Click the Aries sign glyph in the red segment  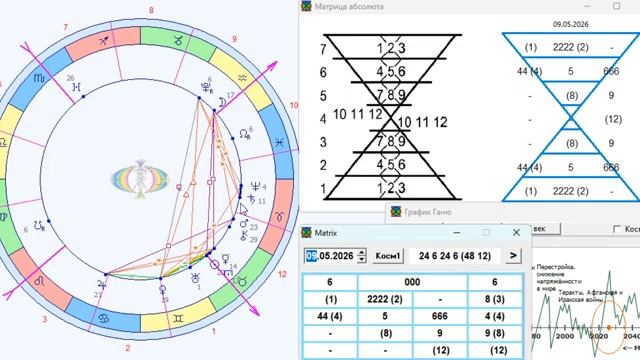tap(279, 217)
